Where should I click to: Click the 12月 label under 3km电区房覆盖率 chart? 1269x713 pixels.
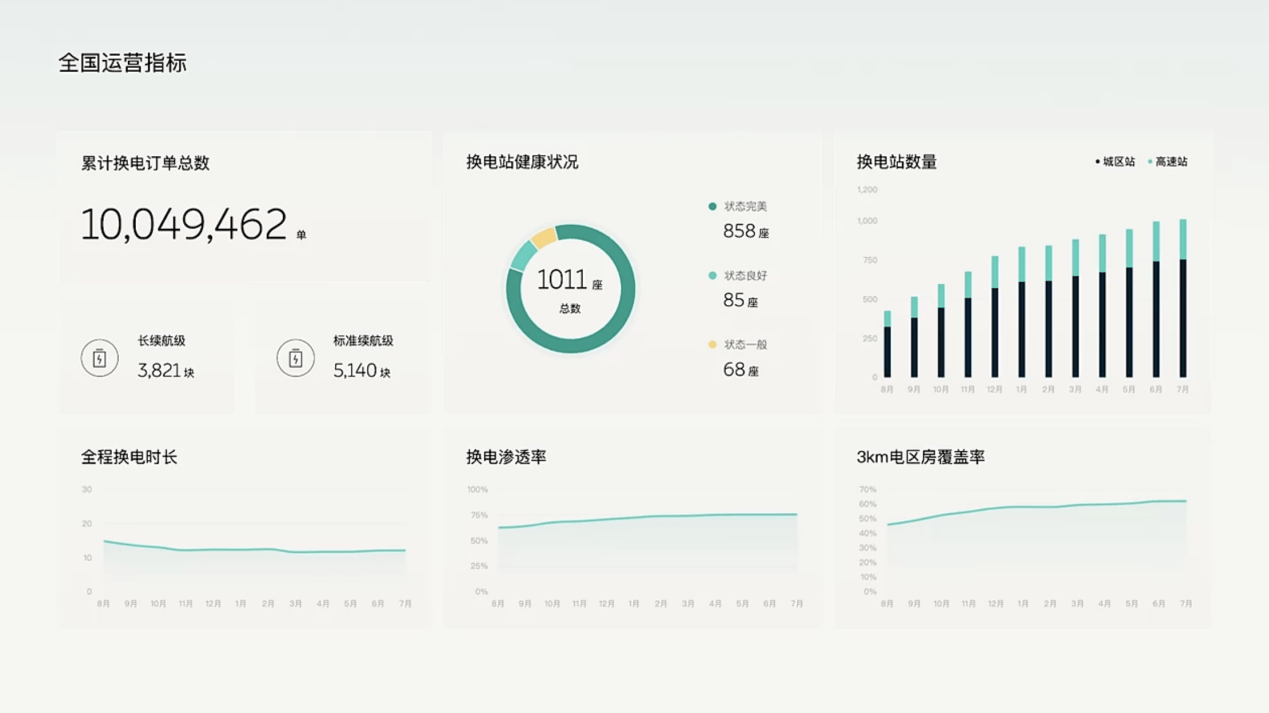996,604
